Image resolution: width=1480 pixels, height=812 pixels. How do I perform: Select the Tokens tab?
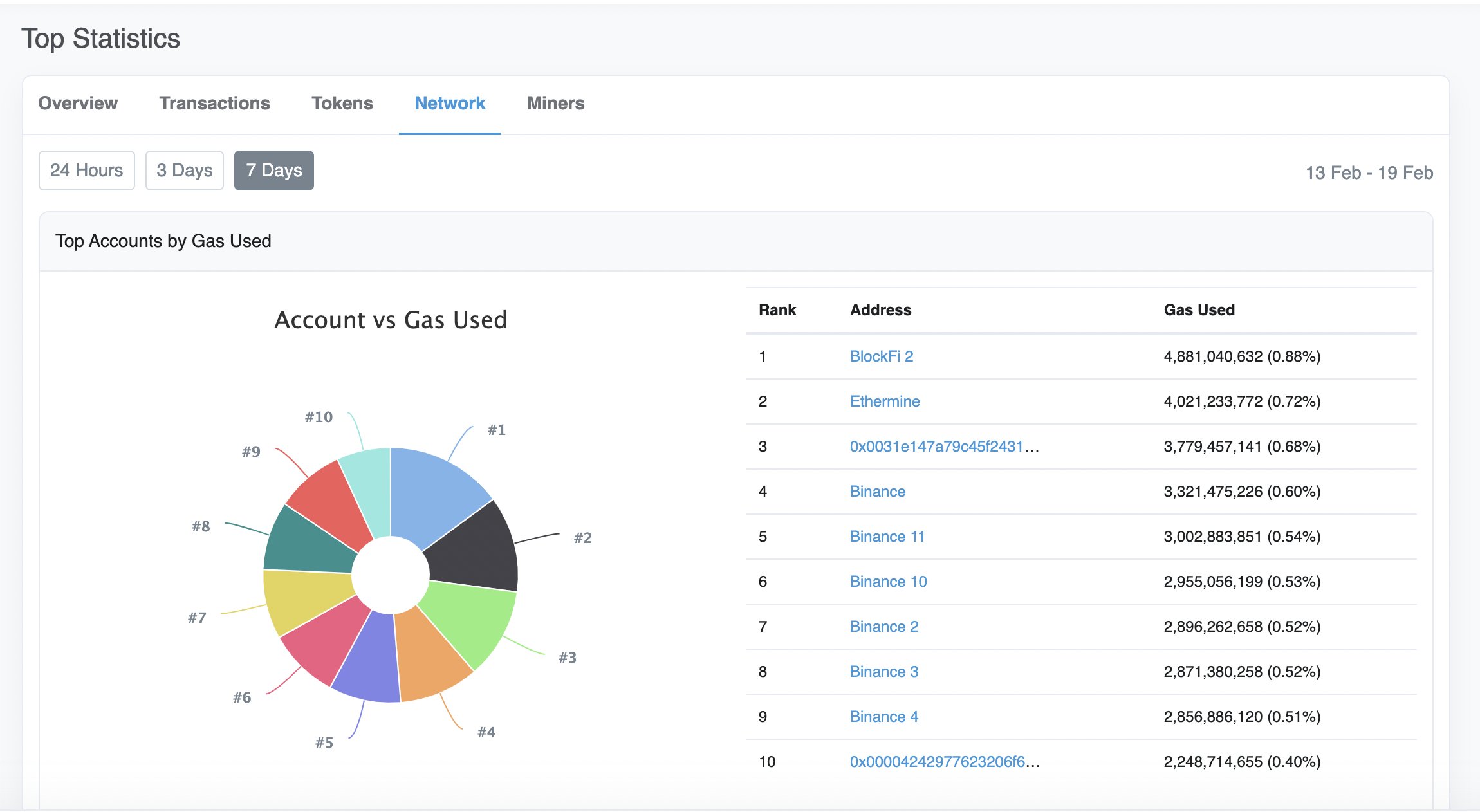[x=342, y=103]
